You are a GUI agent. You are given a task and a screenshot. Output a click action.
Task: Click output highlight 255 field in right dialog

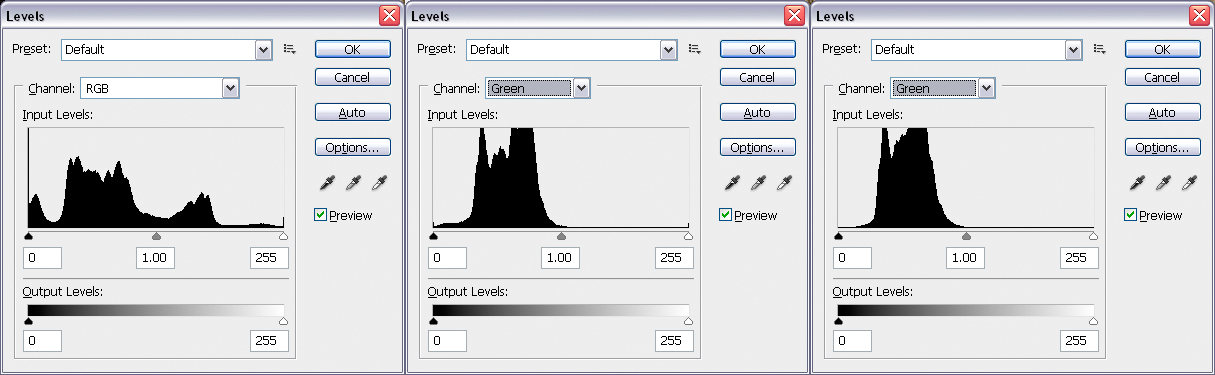click(1079, 341)
